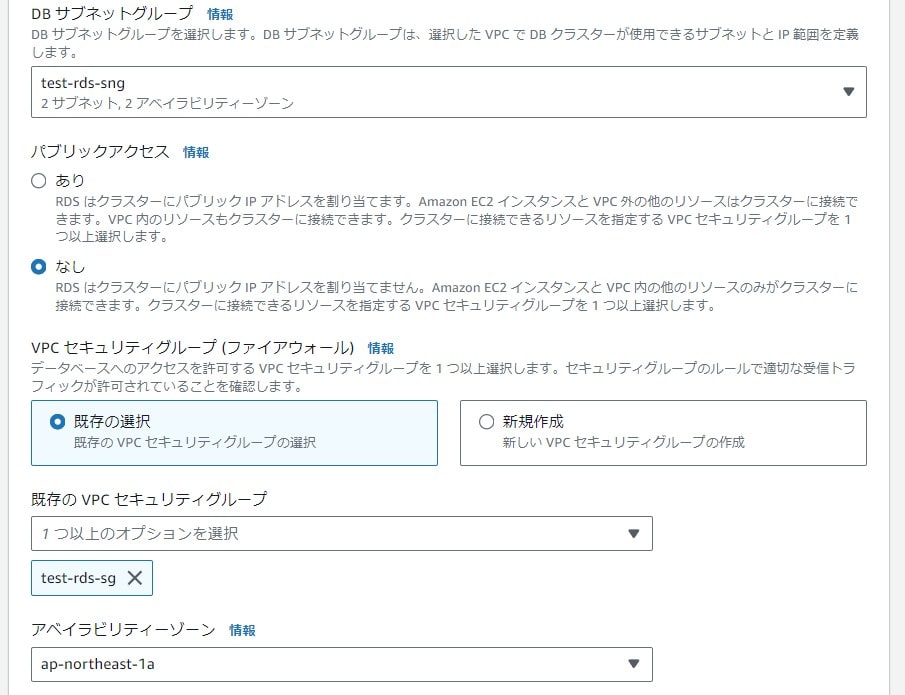Open 情報 link next to アベイラビリティーゾーン
The height and width of the screenshot is (695, 905).
coord(242,630)
